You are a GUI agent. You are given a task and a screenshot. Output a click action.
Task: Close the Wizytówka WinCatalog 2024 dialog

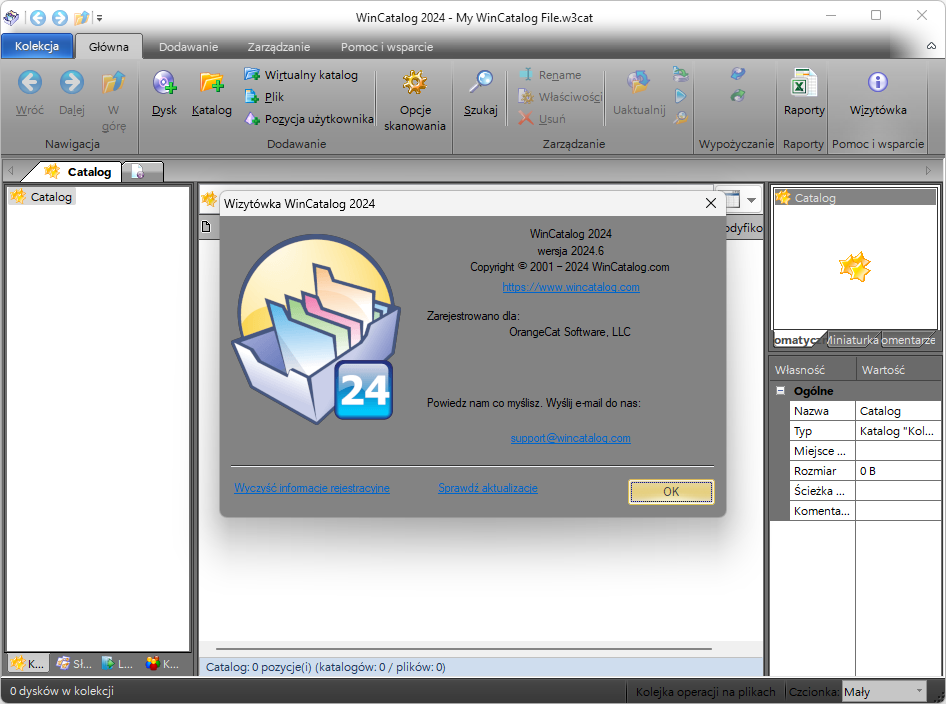pos(711,203)
